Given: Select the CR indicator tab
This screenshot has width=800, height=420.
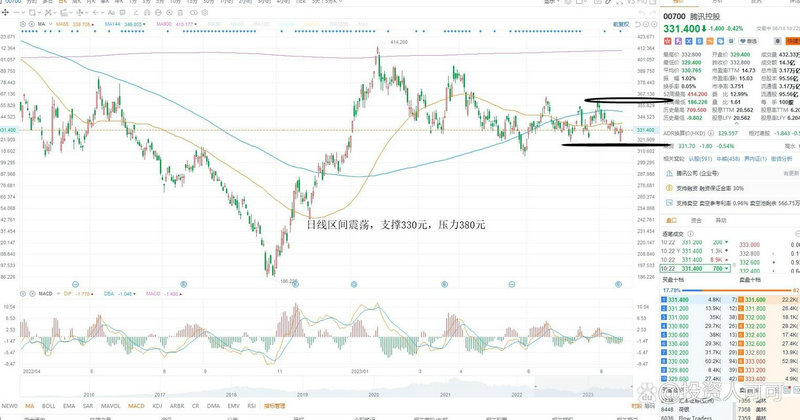Looking at the screenshot, I should 195,406.
